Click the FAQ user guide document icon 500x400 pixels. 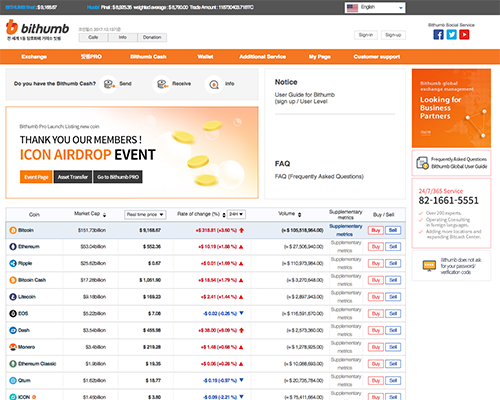(x=422, y=163)
